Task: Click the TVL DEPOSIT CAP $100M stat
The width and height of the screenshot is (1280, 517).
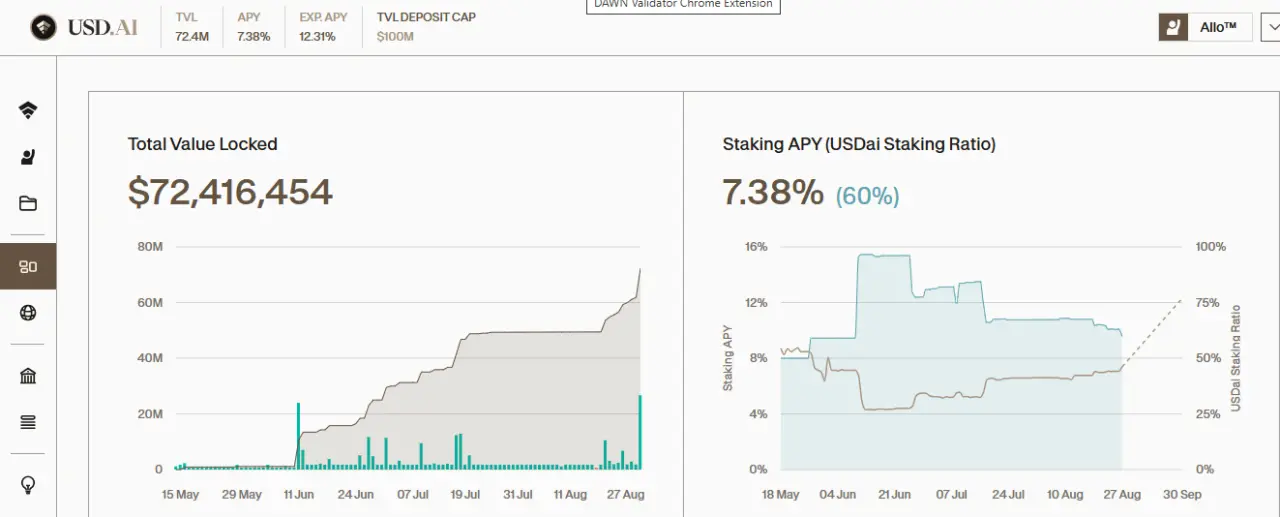Action: [x=426, y=27]
